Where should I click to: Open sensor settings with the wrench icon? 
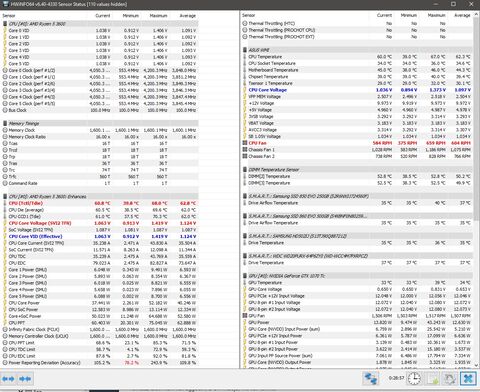click(x=450, y=379)
